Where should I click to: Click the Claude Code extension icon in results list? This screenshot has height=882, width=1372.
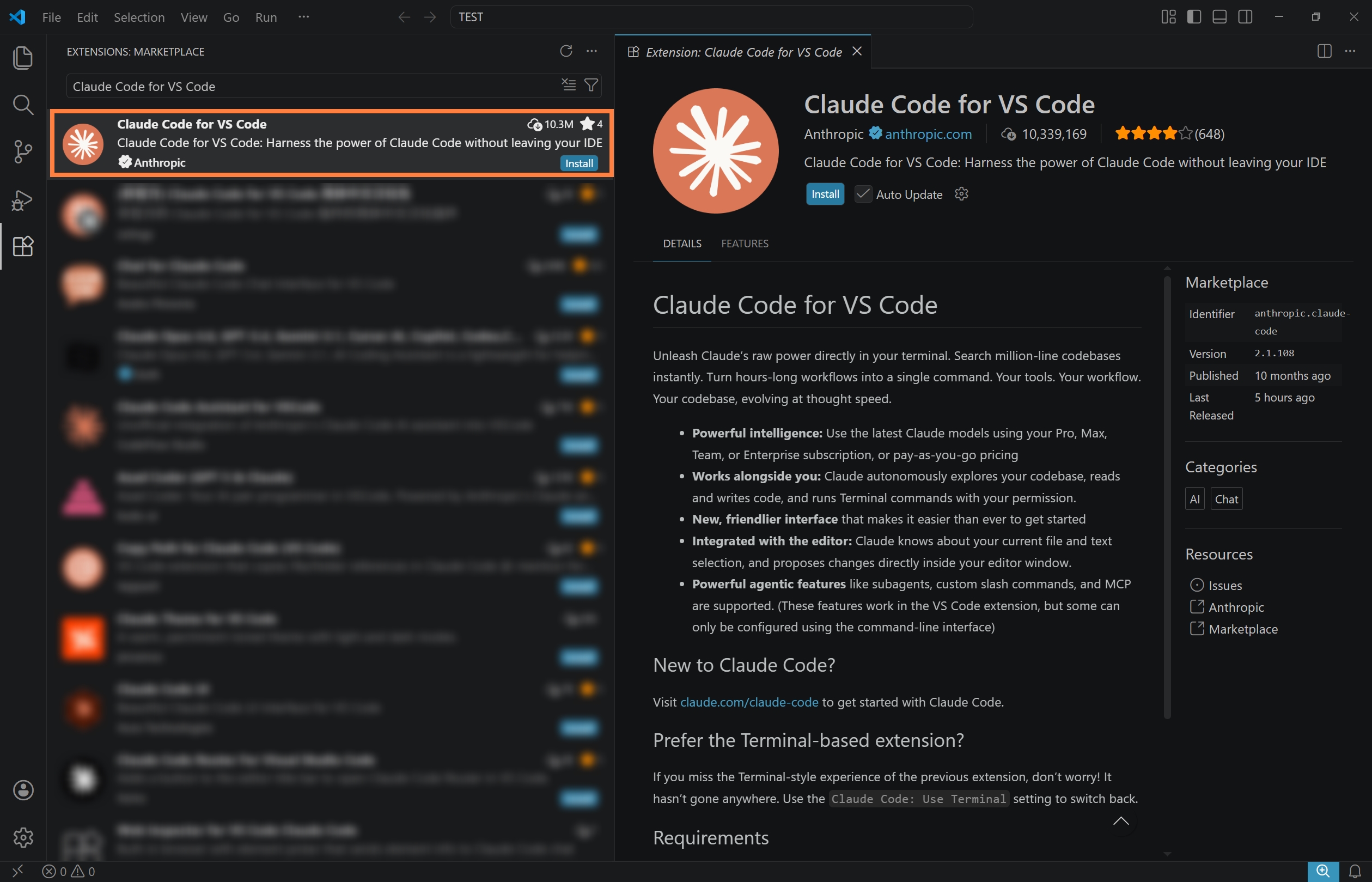(83, 144)
